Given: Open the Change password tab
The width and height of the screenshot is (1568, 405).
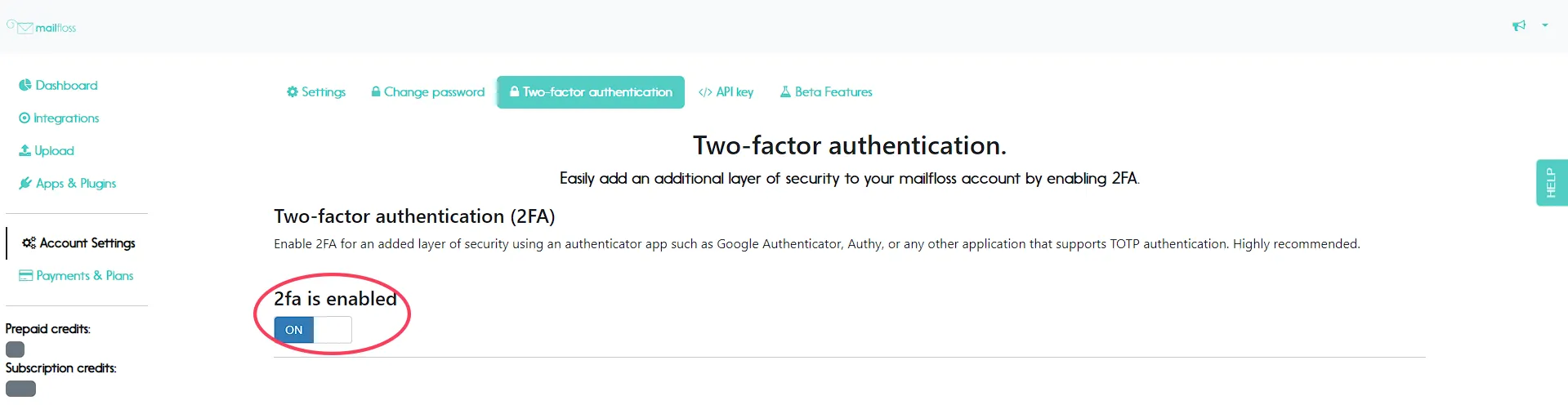Looking at the screenshot, I should pos(428,91).
